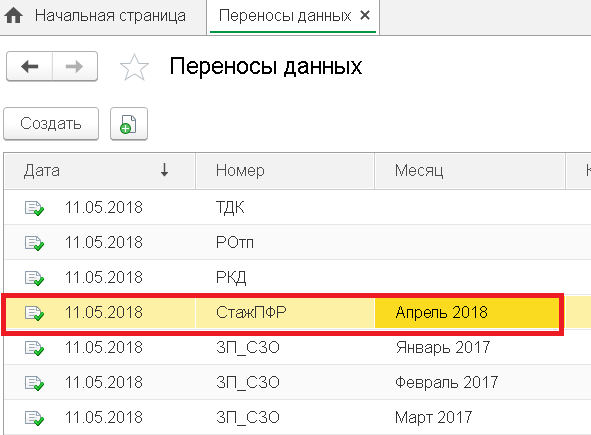
Task: Select the Переносы данных tab
Action: click(x=285, y=16)
